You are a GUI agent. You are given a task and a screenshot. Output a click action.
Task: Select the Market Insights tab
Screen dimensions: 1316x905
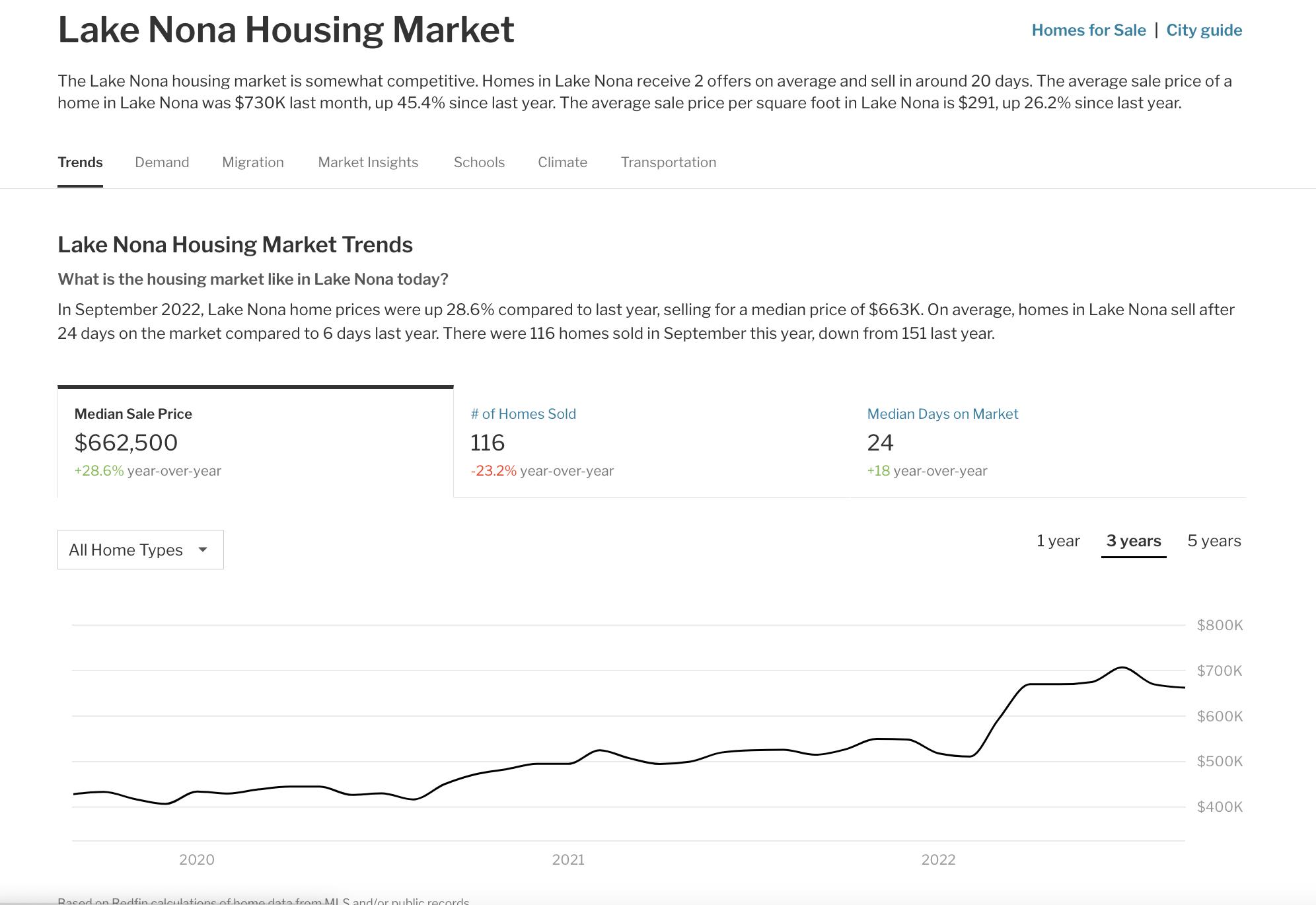pyautogui.click(x=368, y=163)
